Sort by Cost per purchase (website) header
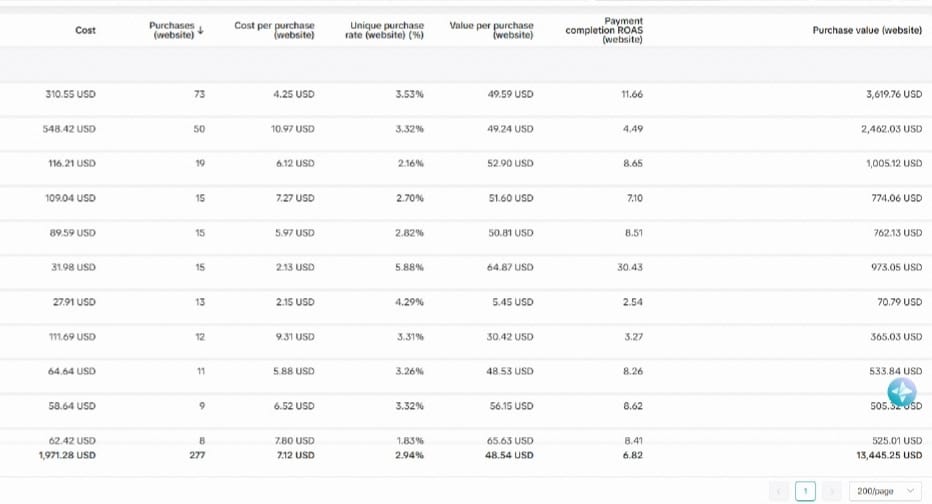 pyautogui.click(x=274, y=31)
